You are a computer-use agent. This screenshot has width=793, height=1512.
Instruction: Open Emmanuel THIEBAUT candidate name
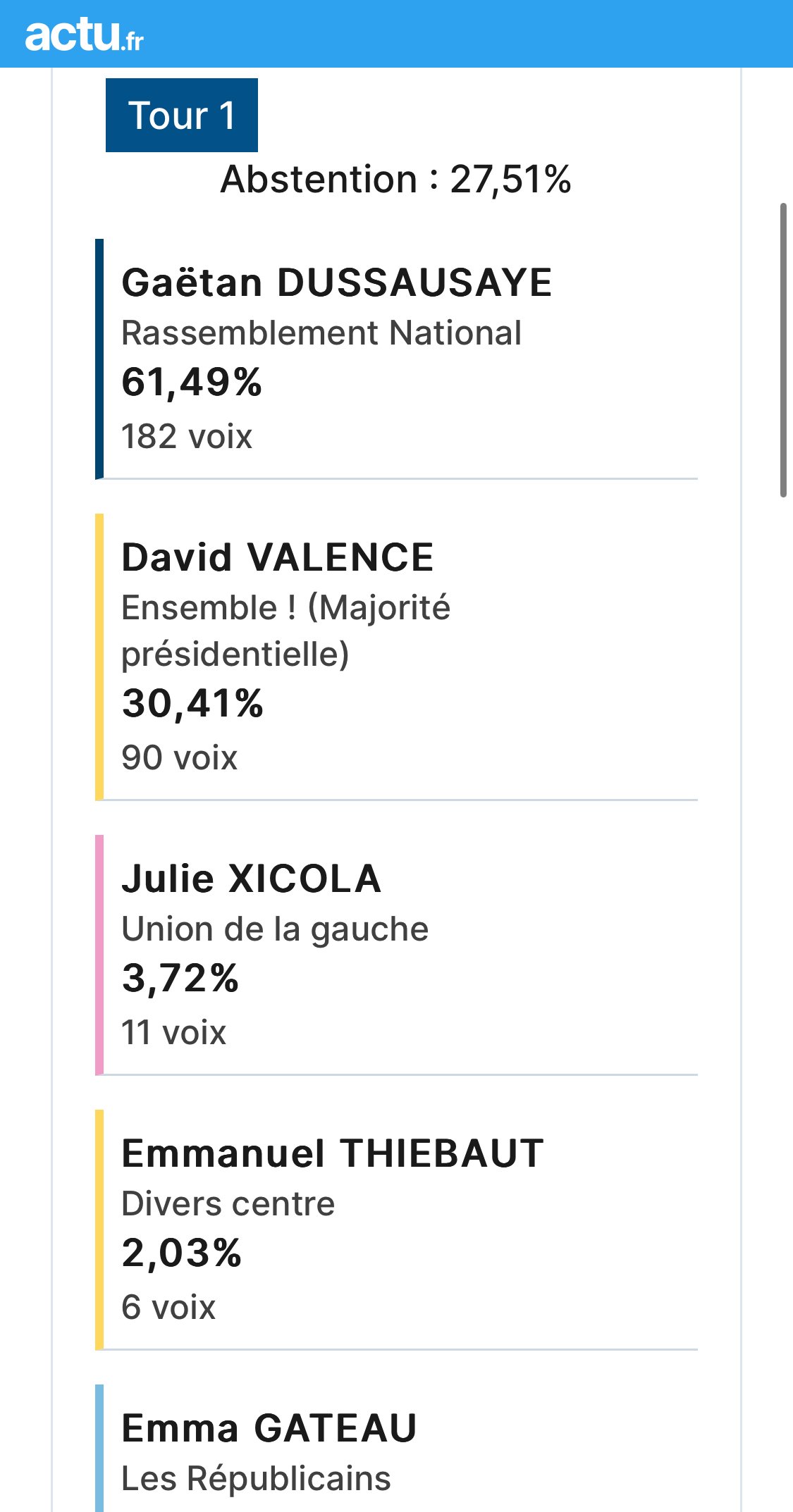pos(333,1153)
